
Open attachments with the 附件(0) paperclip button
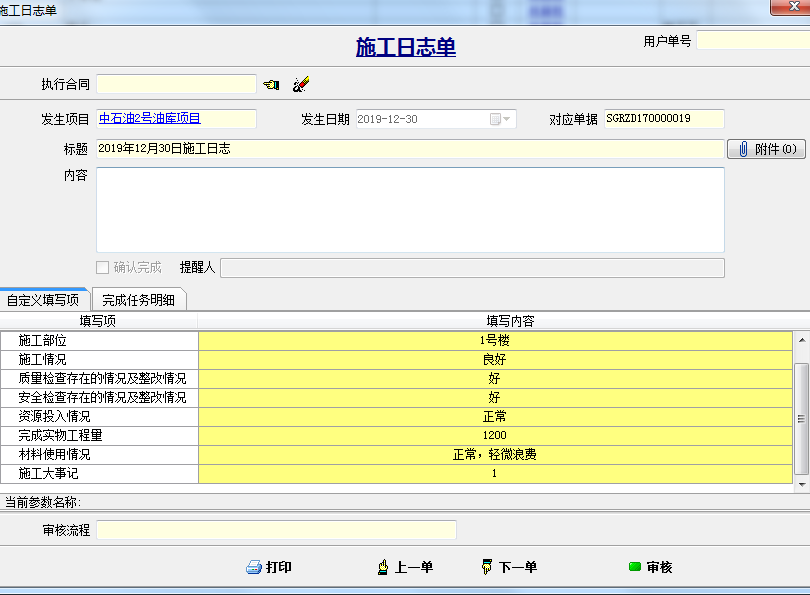[x=766, y=149]
